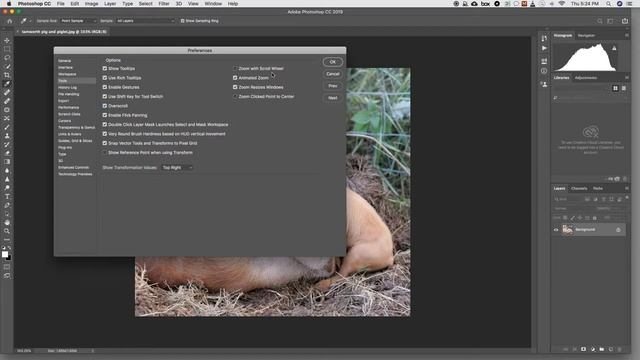Select the Rectangular Marquee tool

[x=7, y=49]
